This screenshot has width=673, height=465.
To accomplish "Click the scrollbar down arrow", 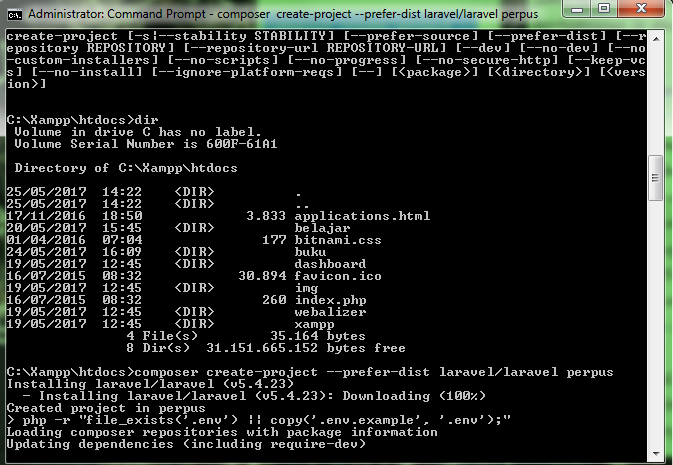I will click(655, 454).
